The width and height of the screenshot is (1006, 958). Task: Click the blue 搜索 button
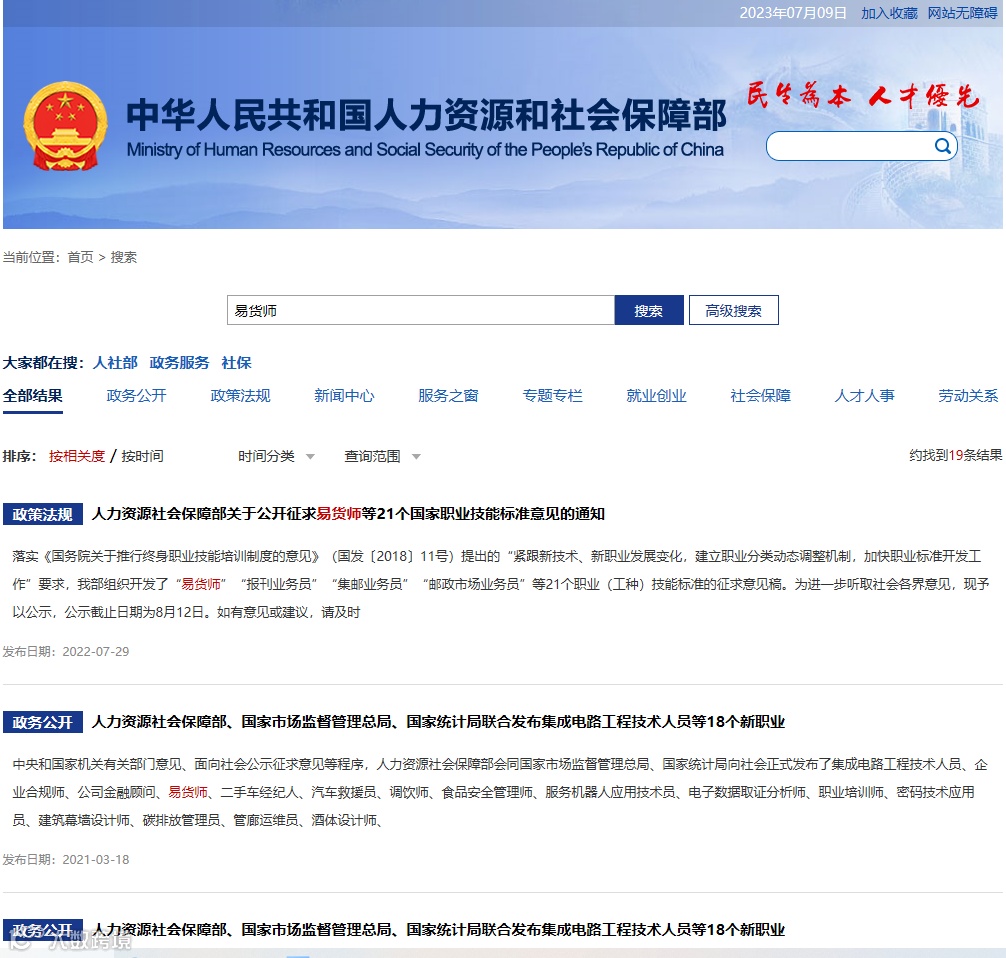649,311
